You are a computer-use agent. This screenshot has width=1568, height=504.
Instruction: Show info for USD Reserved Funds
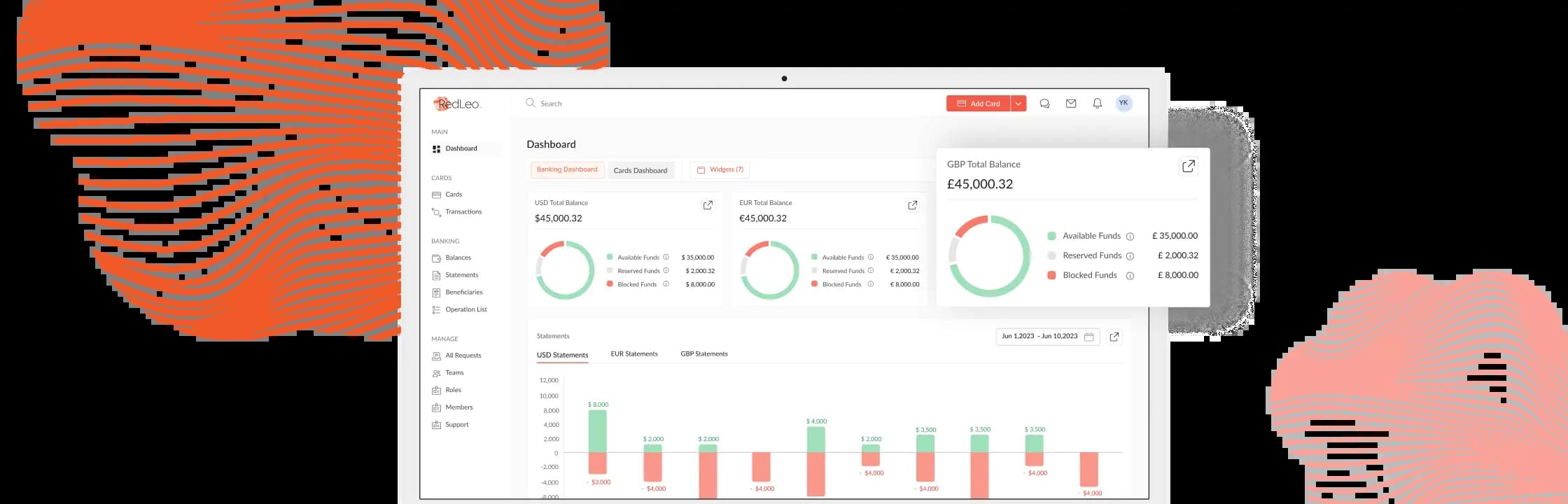pyautogui.click(x=666, y=270)
